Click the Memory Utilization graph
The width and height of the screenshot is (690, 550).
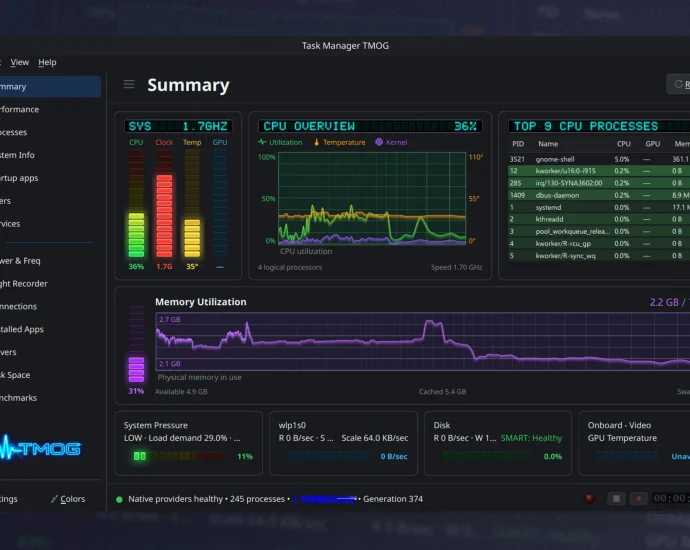(422, 341)
